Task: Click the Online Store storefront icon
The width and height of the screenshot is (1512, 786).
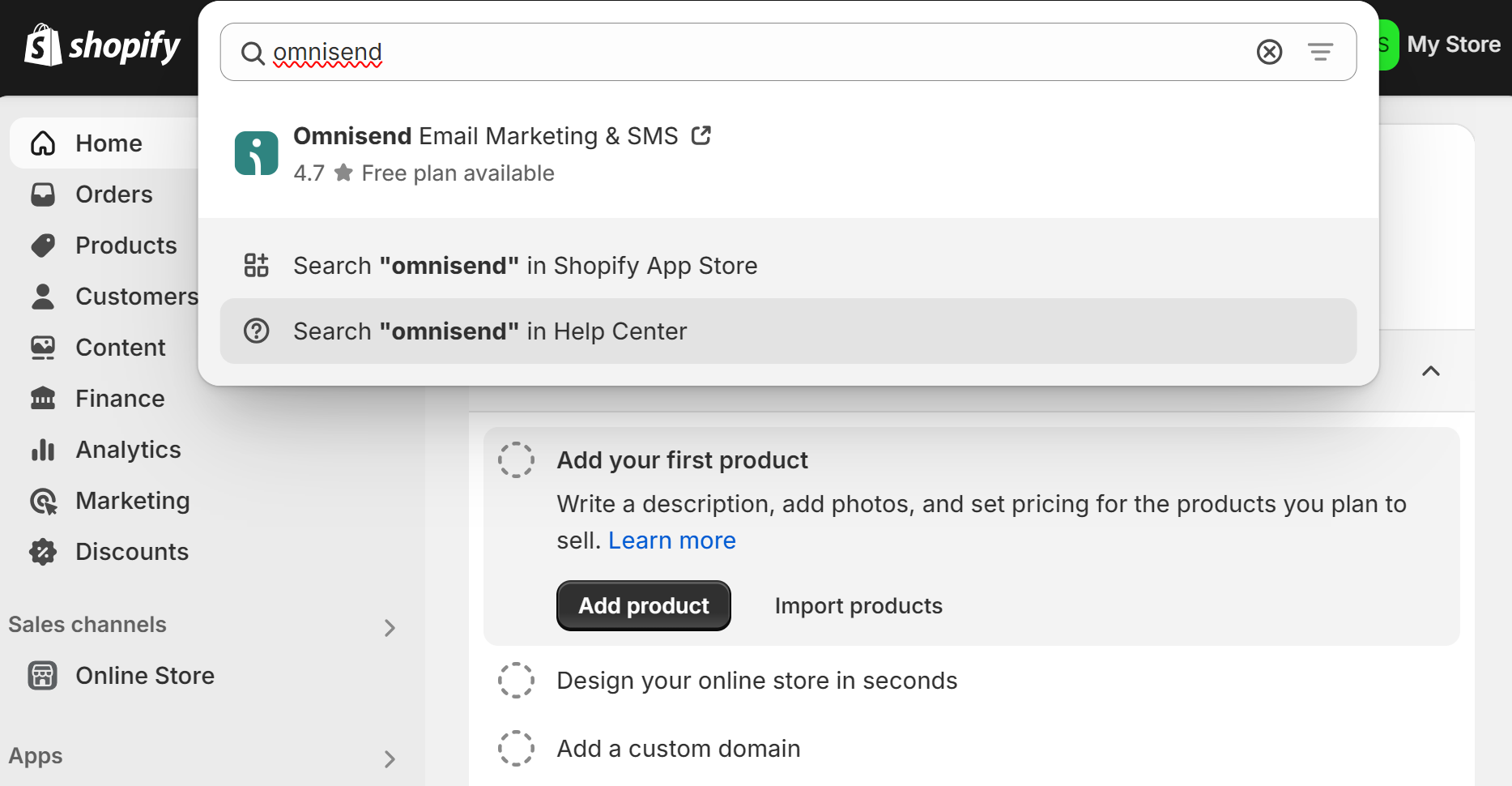Action: pyautogui.click(x=43, y=676)
